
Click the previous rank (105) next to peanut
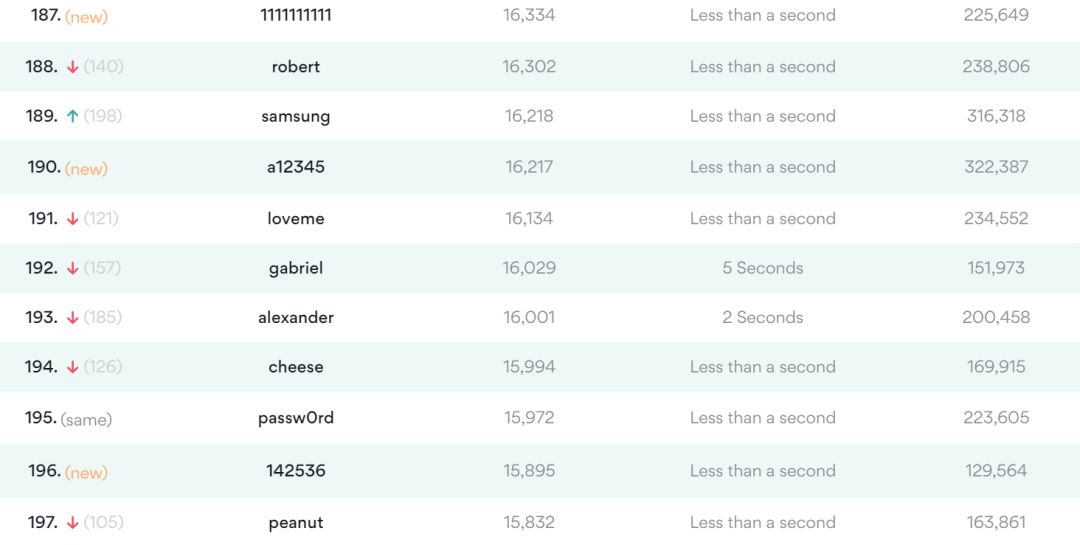pyautogui.click(x=104, y=523)
